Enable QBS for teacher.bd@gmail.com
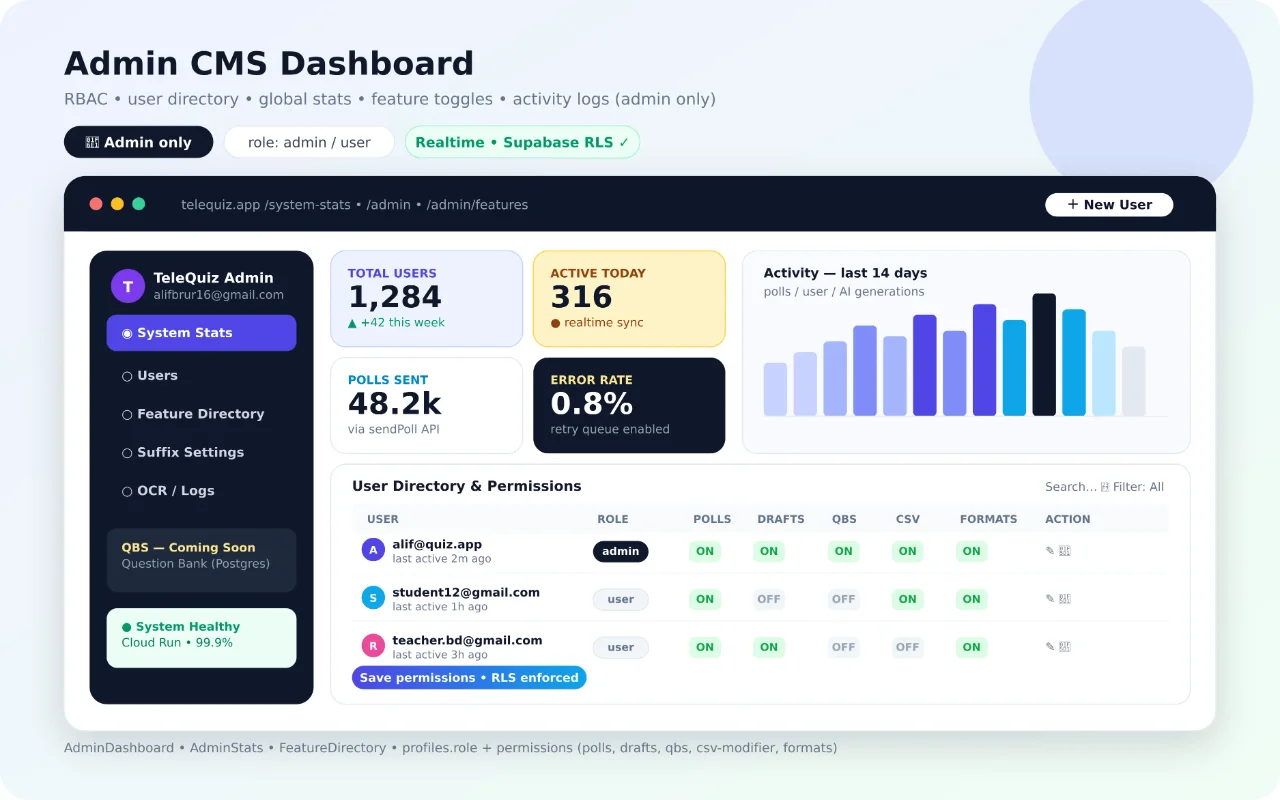The height and width of the screenshot is (800, 1280). point(844,647)
